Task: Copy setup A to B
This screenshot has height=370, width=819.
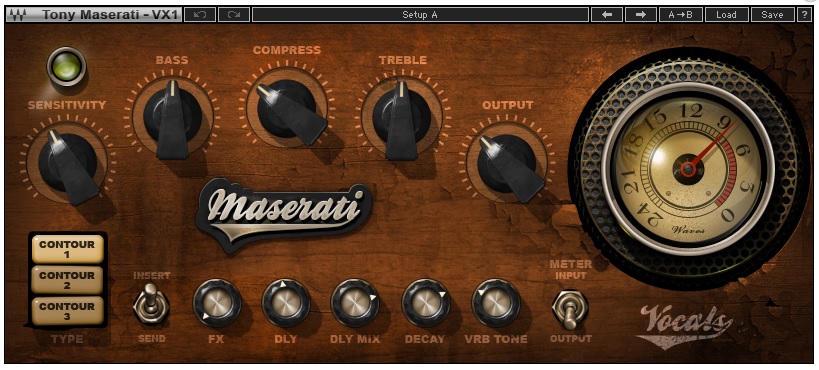Action: [x=681, y=15]
